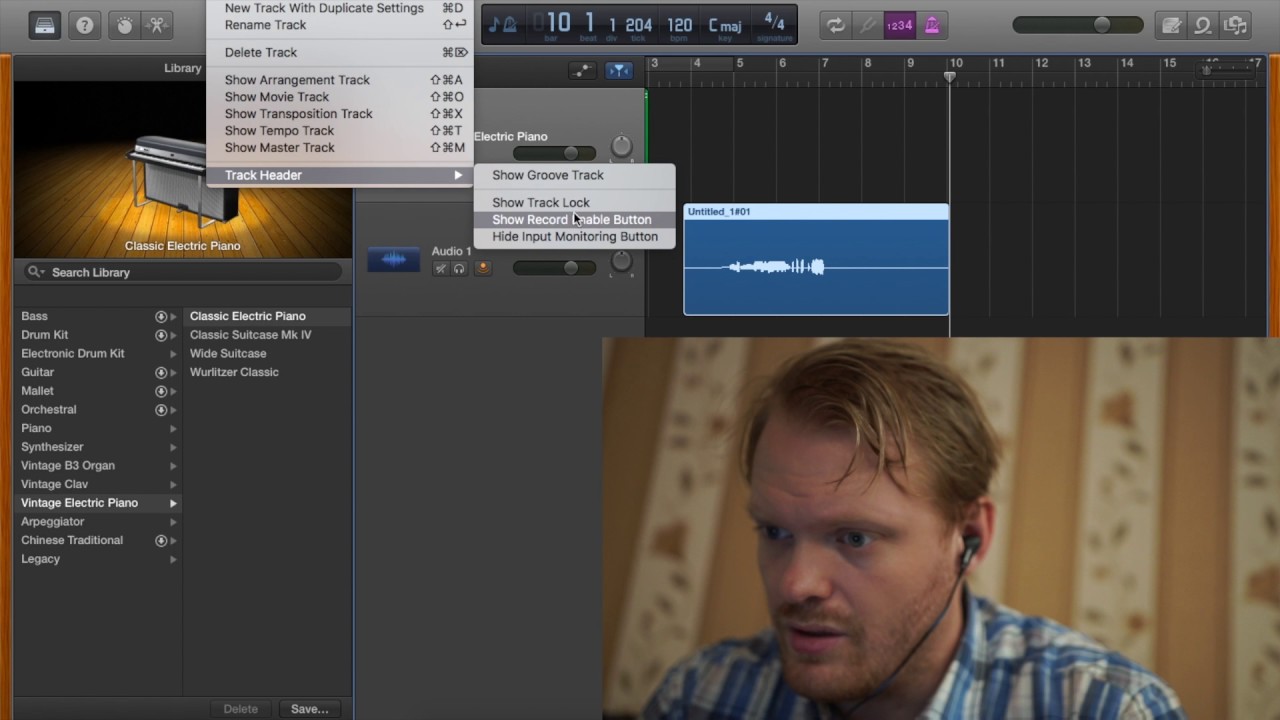
Task: Expand the Vintage Clav category arrow
Action: (173, 484)
